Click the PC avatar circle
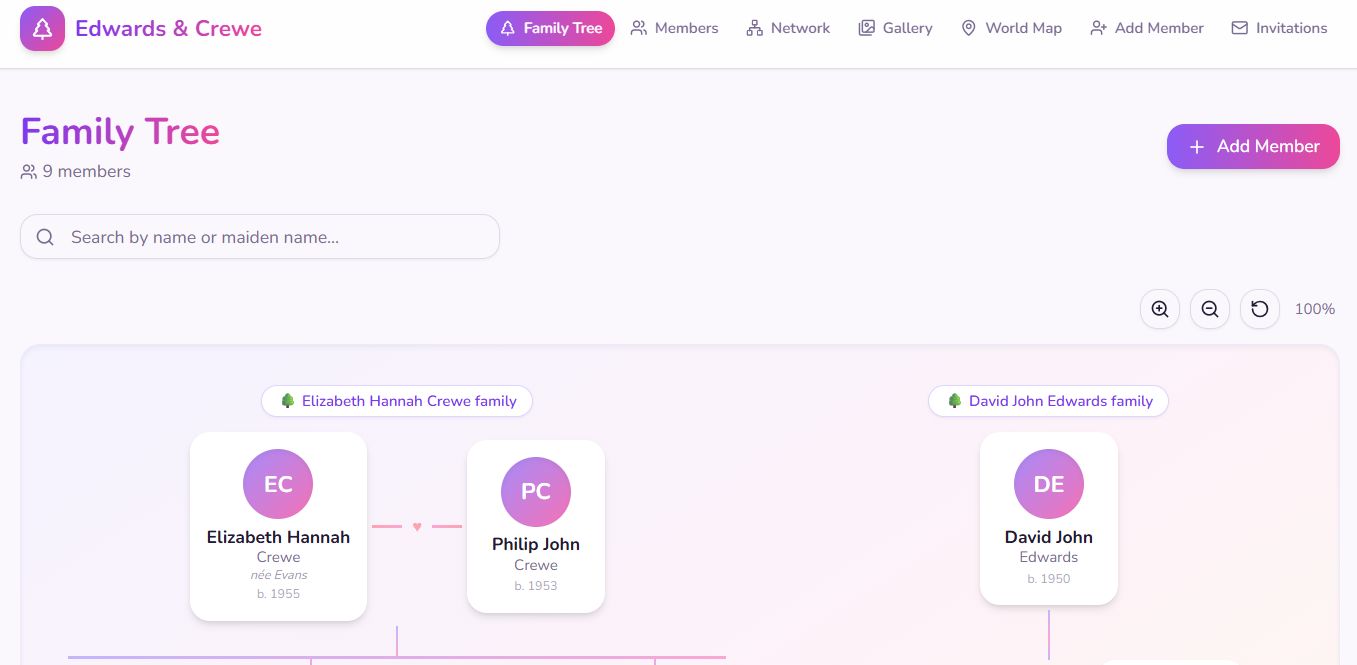The height and width of the screenshot is (665, 1357). [536, 491]
